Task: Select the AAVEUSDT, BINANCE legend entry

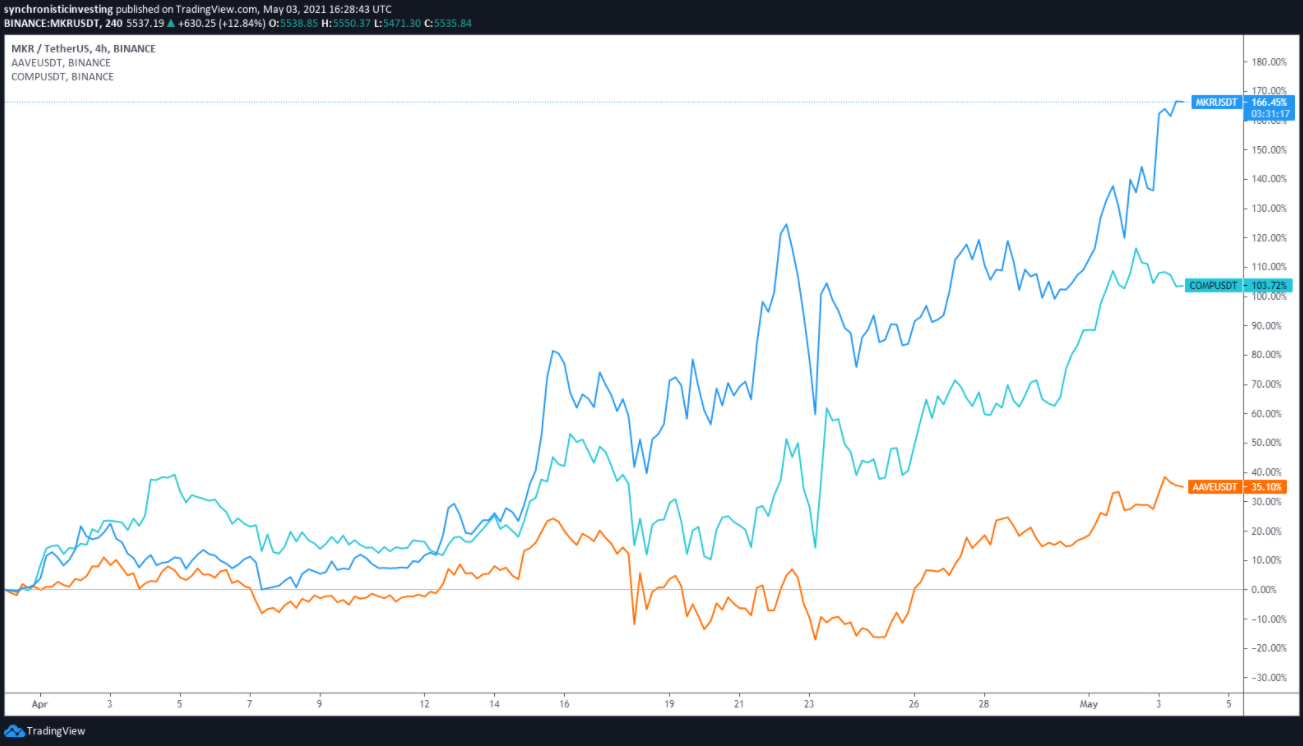Action: [61, 62]
